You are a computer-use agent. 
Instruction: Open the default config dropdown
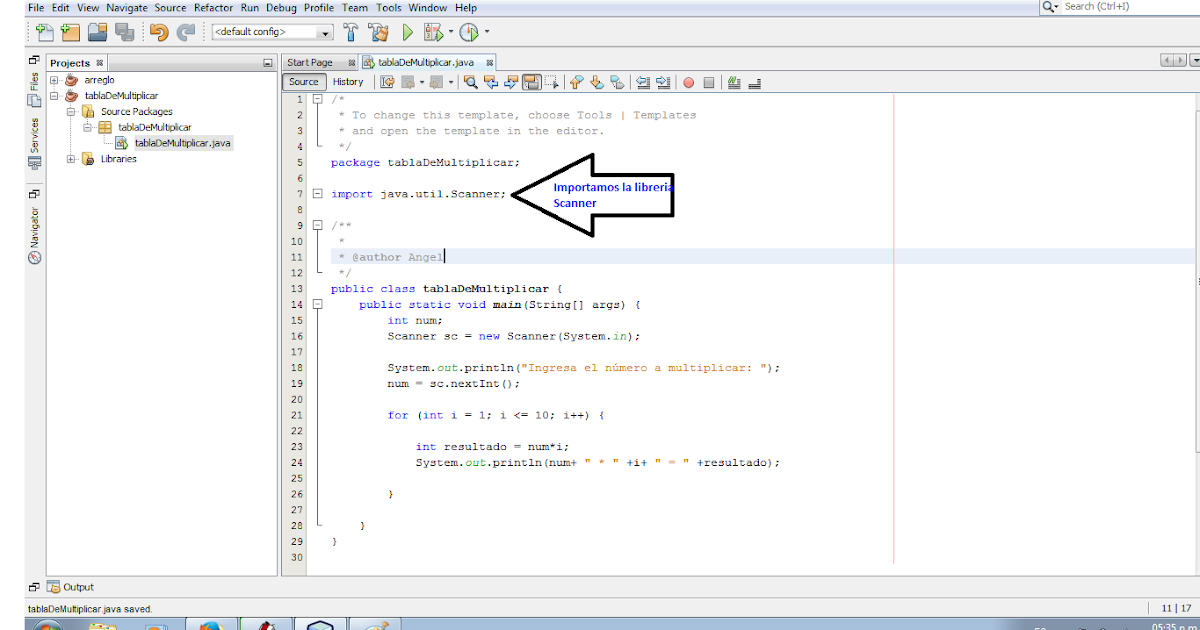pos(324,31)
